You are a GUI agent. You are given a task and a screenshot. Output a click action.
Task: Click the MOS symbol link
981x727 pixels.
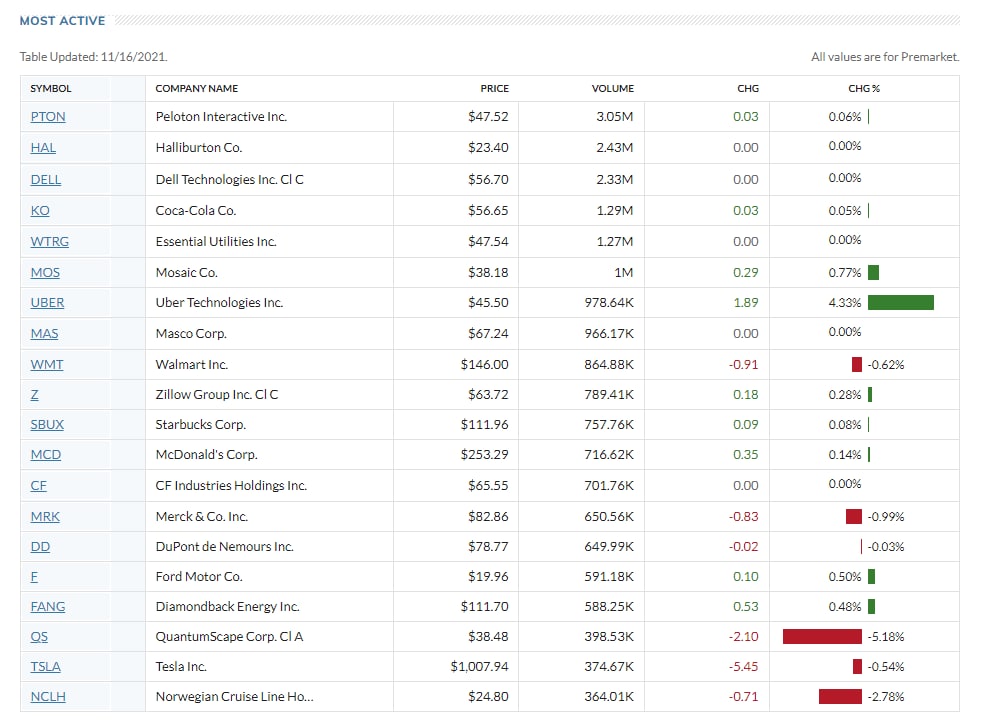click(x=45, y=273)
